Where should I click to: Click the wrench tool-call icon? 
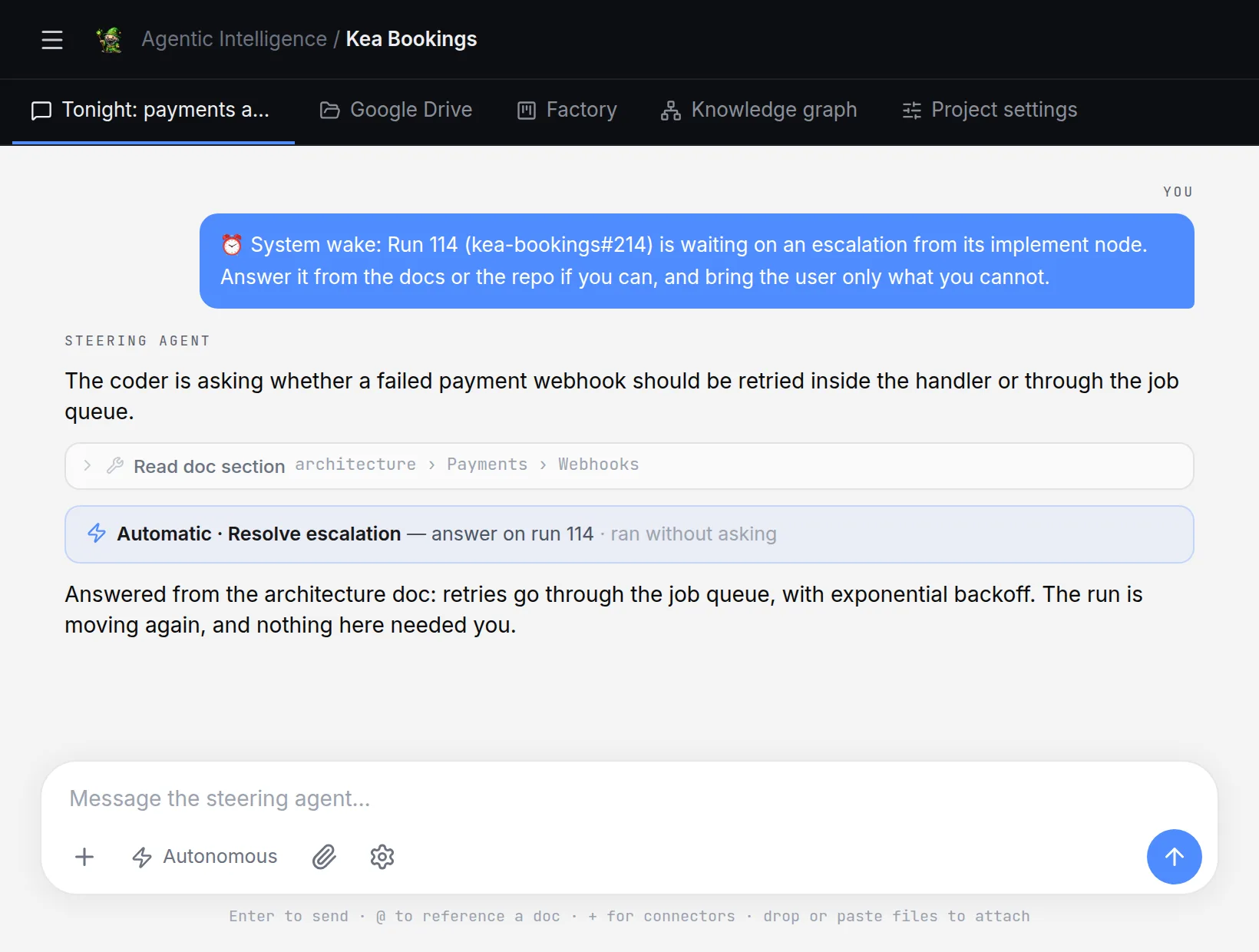point(115,465)
